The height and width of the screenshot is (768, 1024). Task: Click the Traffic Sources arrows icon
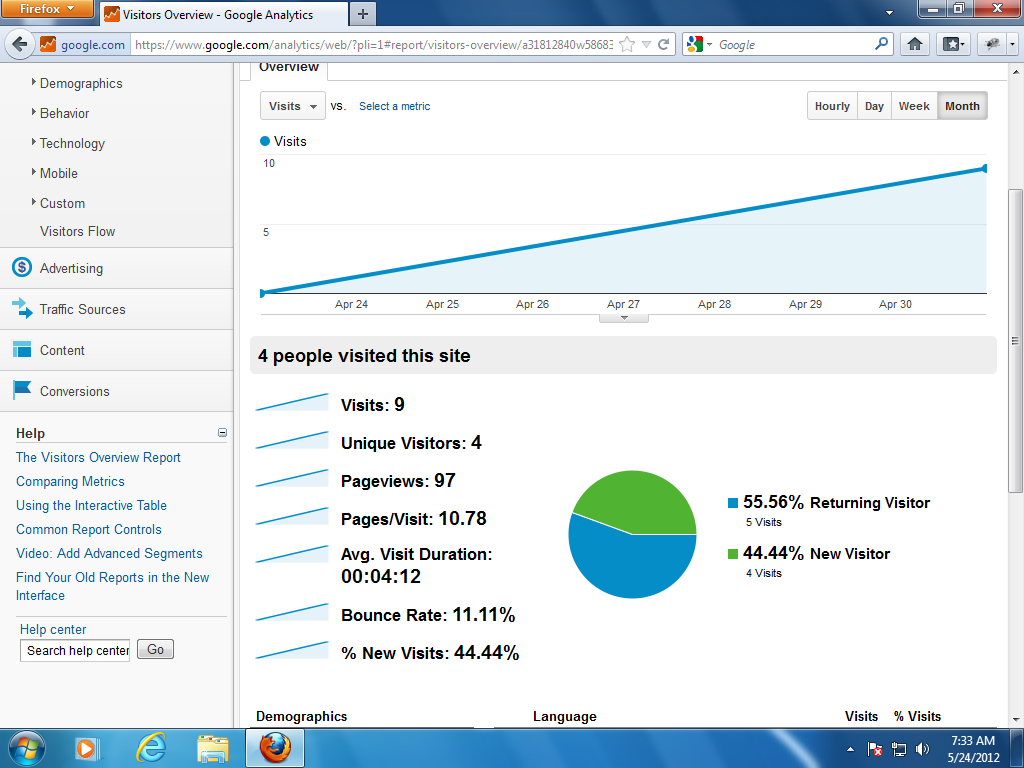coord(22,309)
